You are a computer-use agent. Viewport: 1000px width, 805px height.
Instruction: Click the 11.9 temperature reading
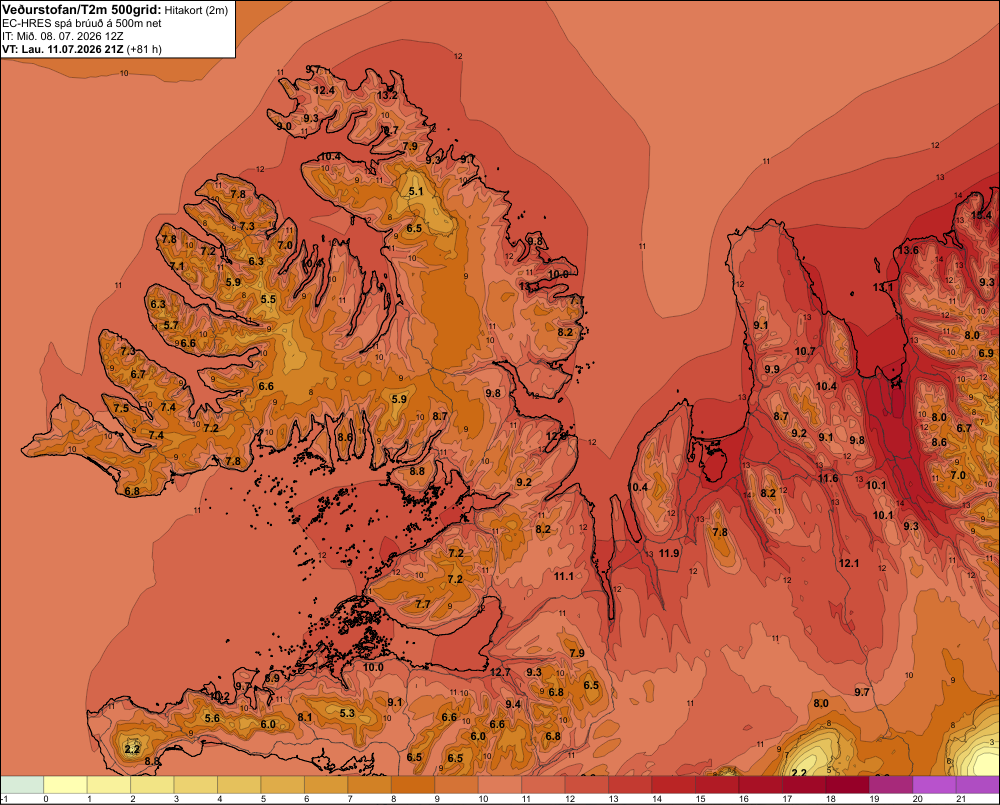[669, 553]
